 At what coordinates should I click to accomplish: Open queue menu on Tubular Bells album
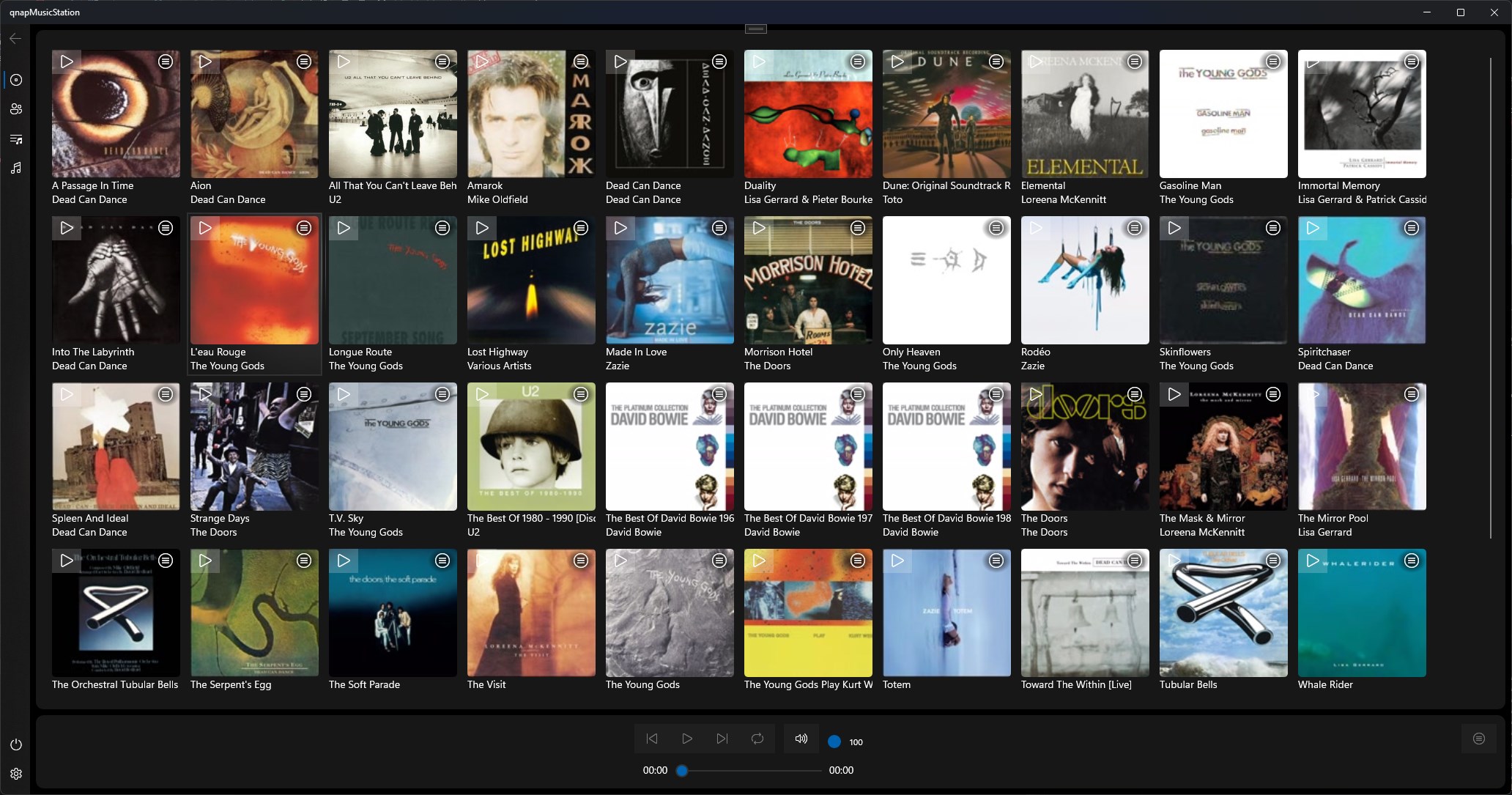pyautogui.click(x=1273, y=561)
